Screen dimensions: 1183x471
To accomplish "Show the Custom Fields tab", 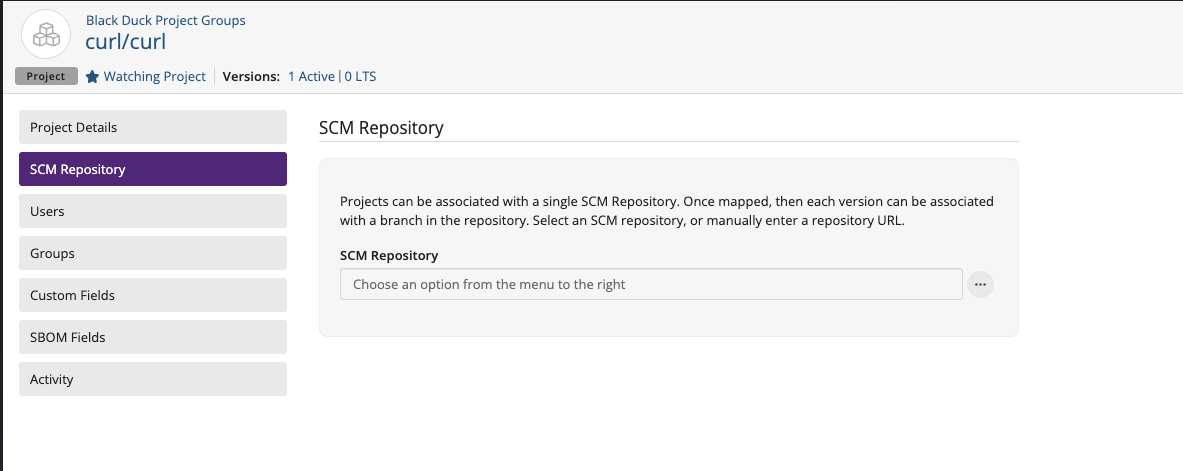I will pyautogui.click(x=153, y=295).
